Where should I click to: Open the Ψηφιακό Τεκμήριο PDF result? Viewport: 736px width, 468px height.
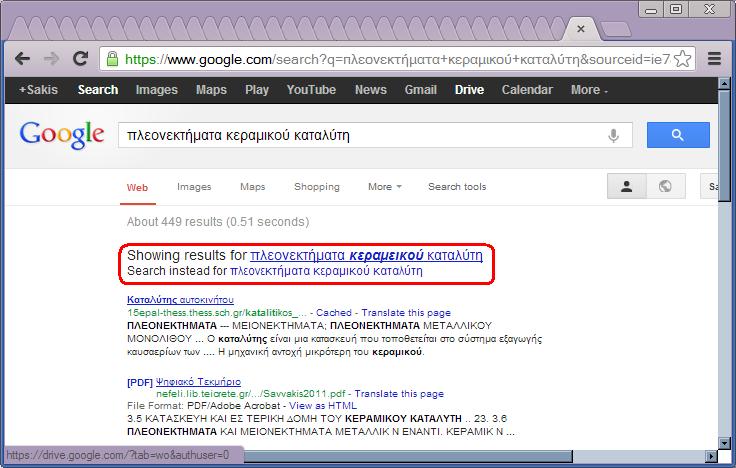coord(198,382)
